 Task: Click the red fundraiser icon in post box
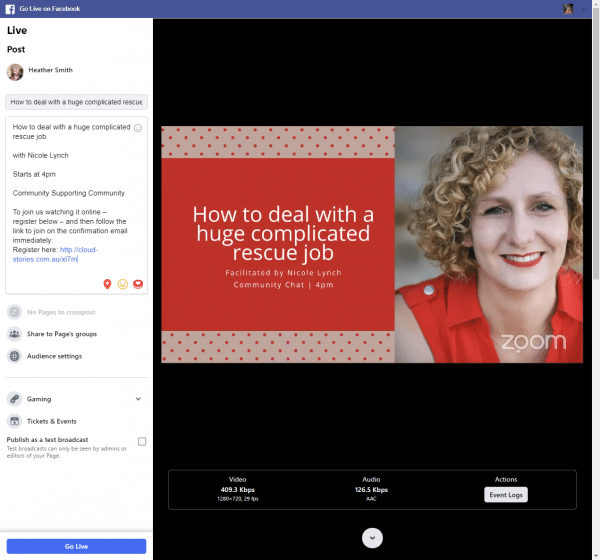coord(138,284)
